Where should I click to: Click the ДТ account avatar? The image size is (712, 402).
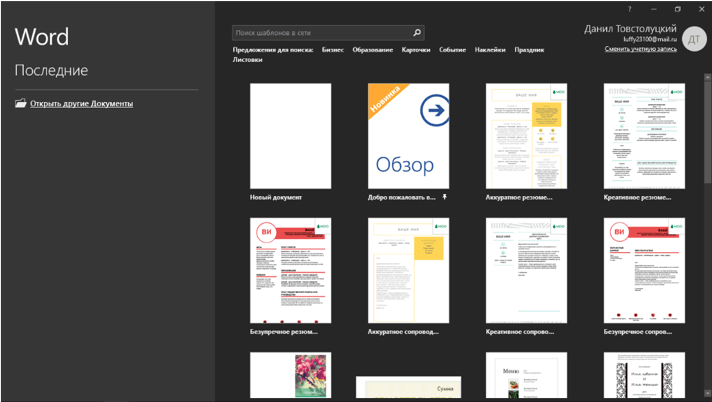(694, 40)
